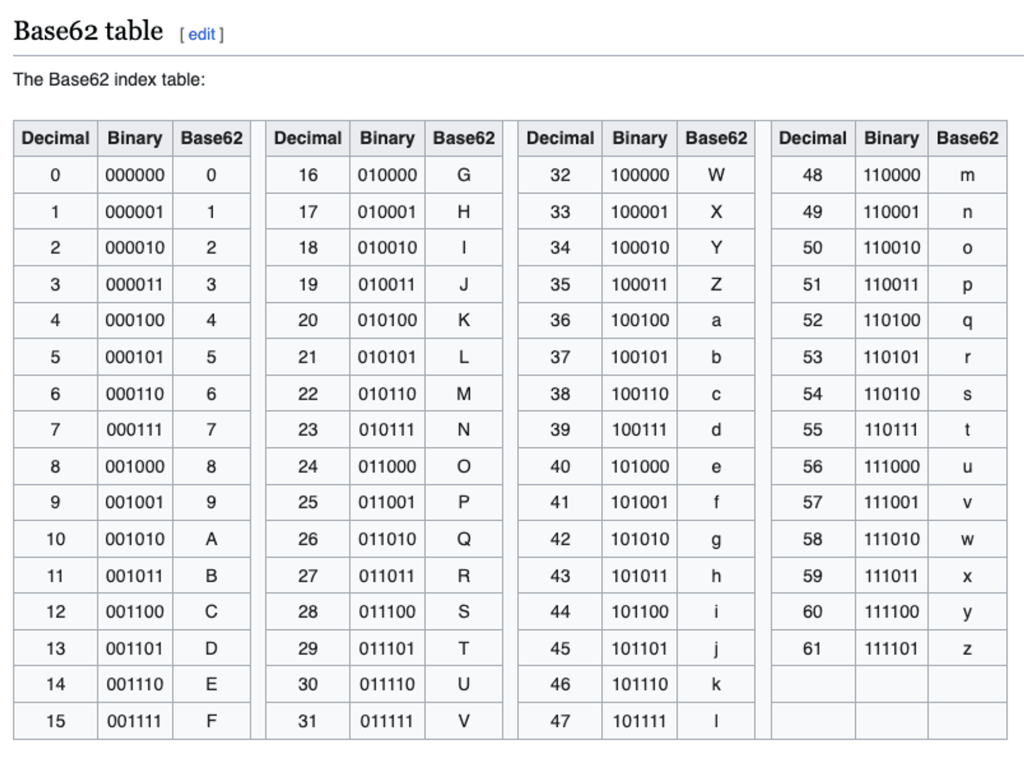
Task: Click the "Base62 table" section heading
Action: point(88,31)
